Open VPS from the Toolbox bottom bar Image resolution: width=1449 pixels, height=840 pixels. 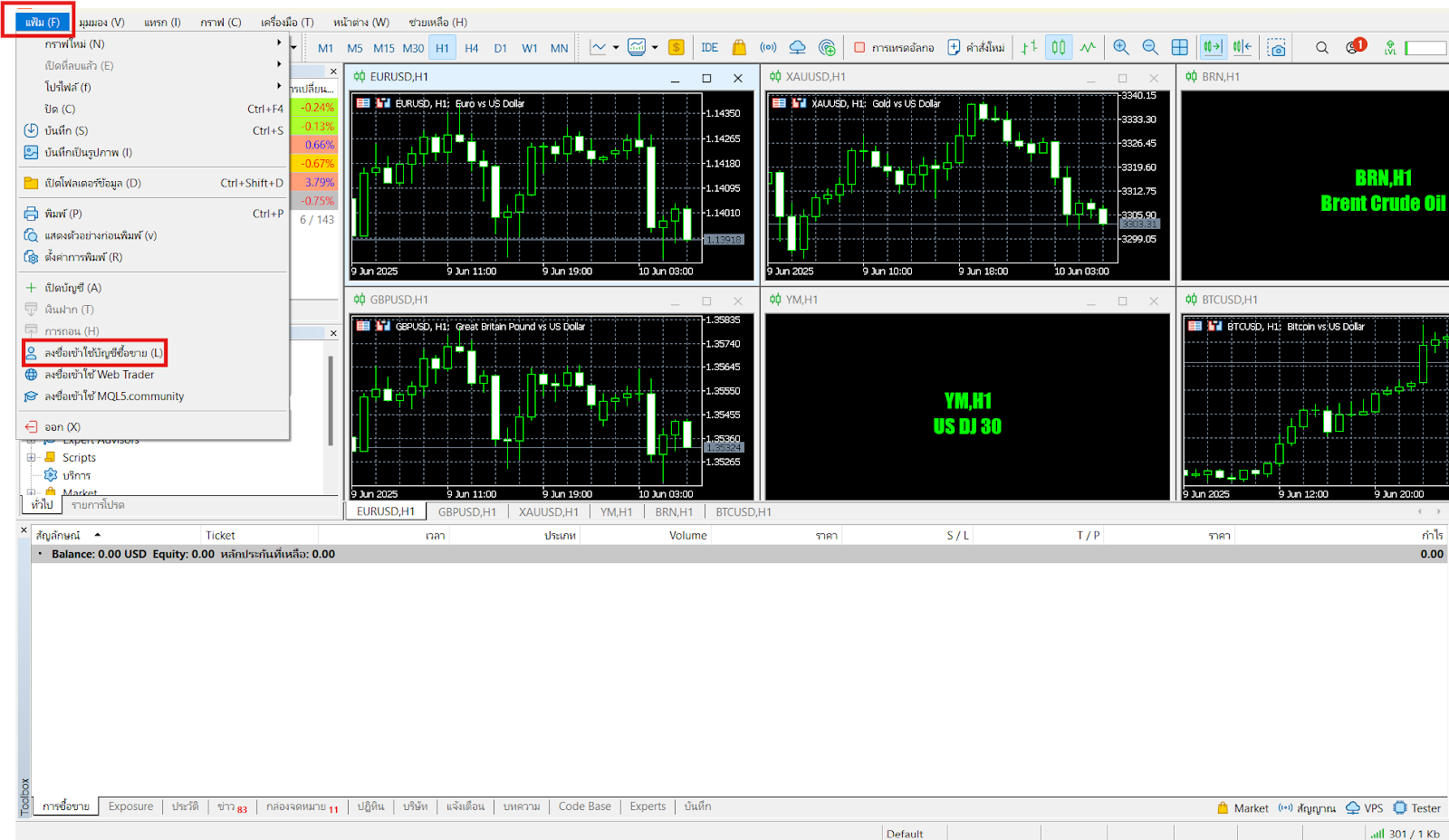click(x=1365, y=808)
